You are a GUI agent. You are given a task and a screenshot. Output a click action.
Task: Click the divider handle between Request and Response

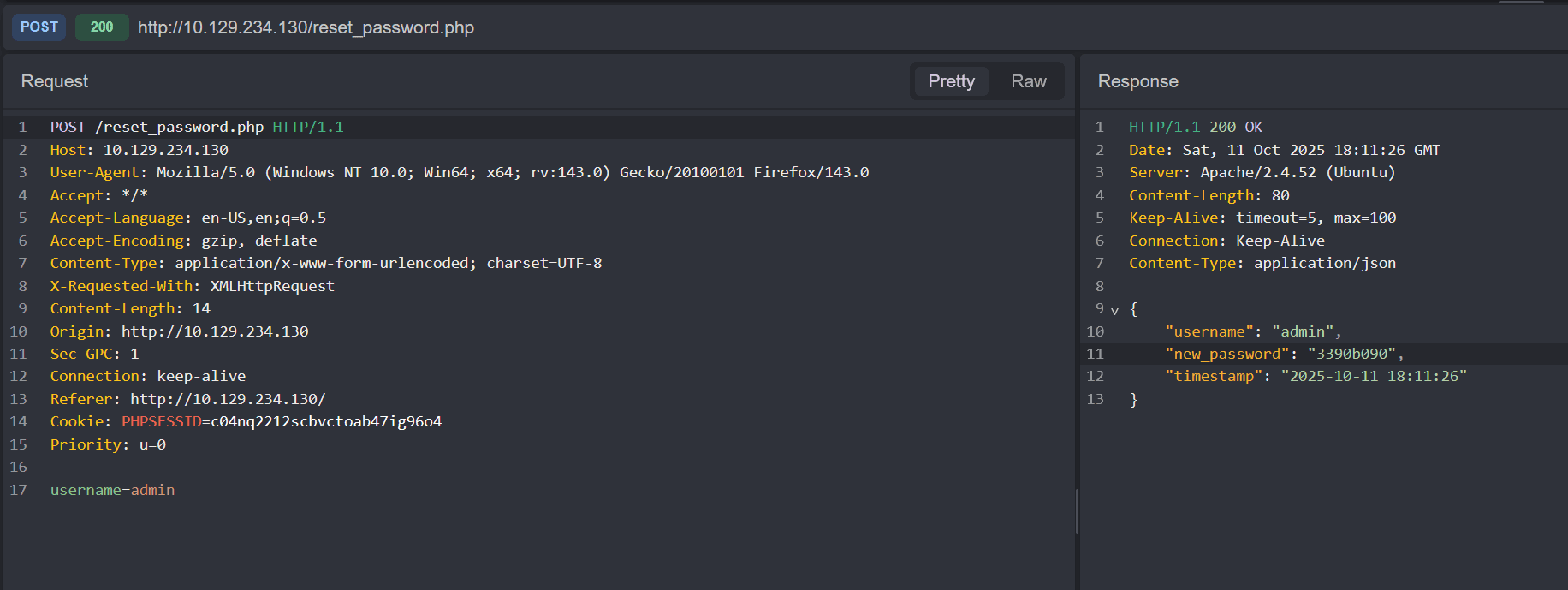point(1077,511)
